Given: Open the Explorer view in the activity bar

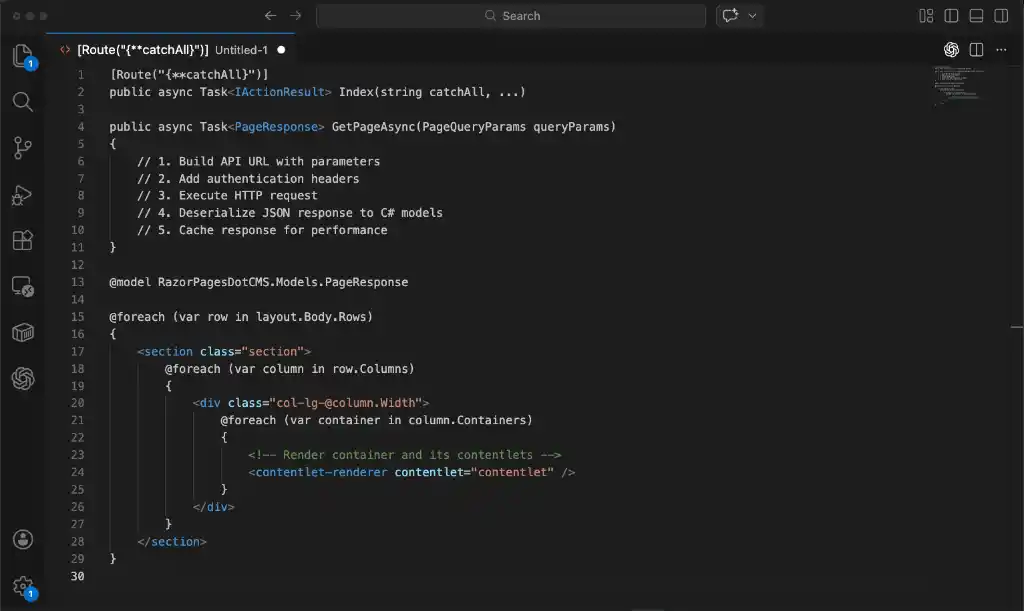Looking at the screenshot, I should 24,57.
